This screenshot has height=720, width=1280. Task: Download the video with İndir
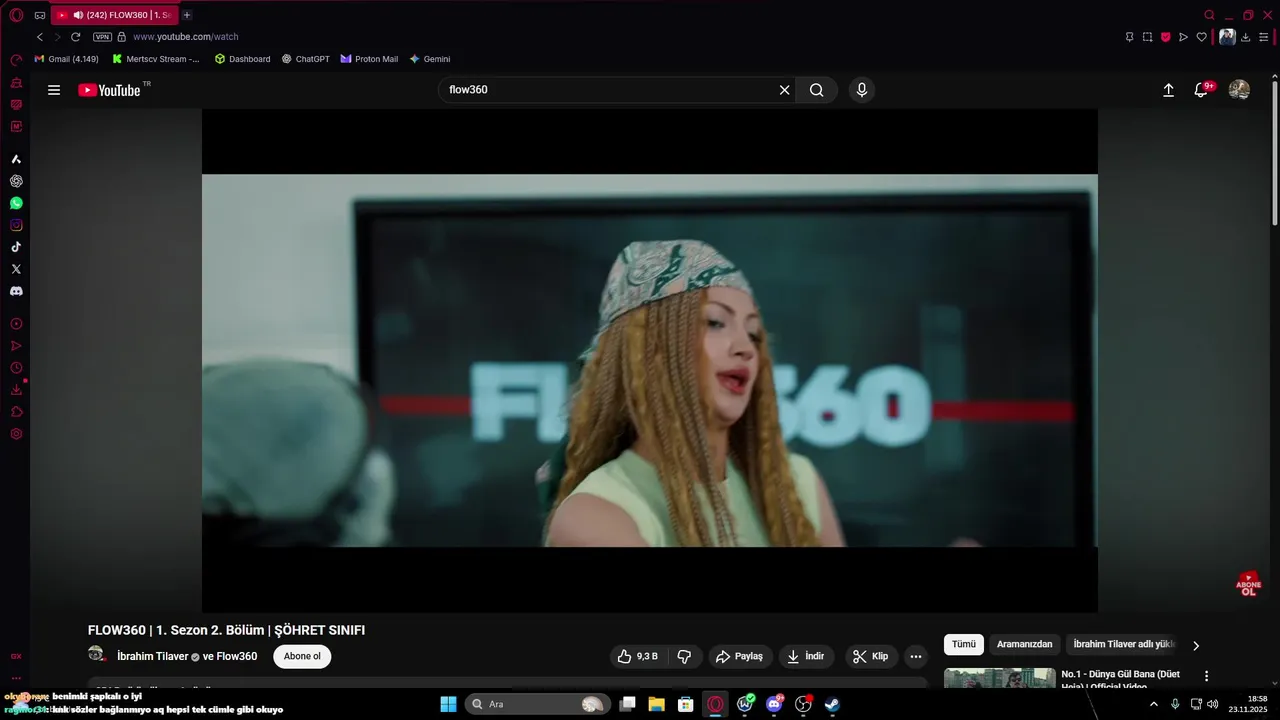tap(806, 656)
